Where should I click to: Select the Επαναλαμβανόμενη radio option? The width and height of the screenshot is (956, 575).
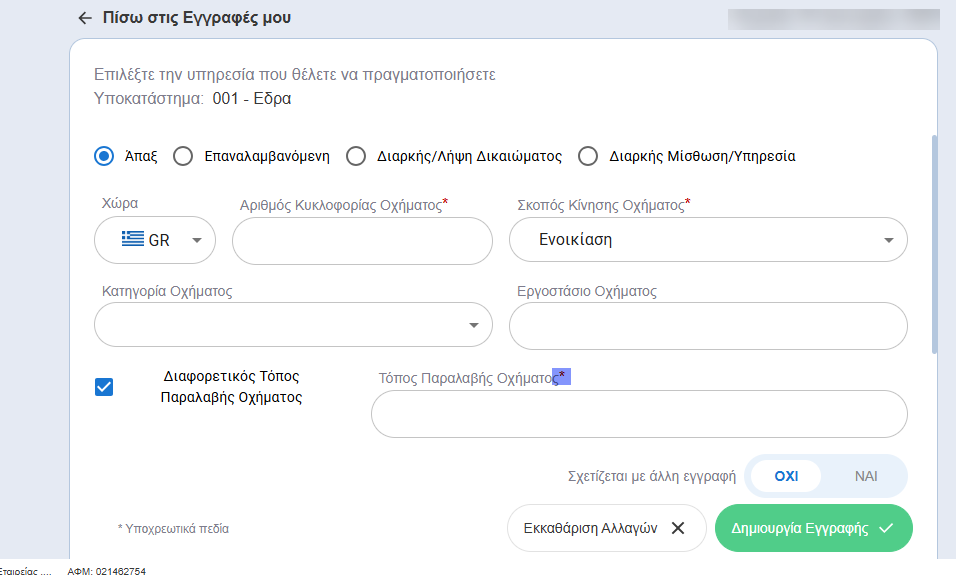[183, 156]
